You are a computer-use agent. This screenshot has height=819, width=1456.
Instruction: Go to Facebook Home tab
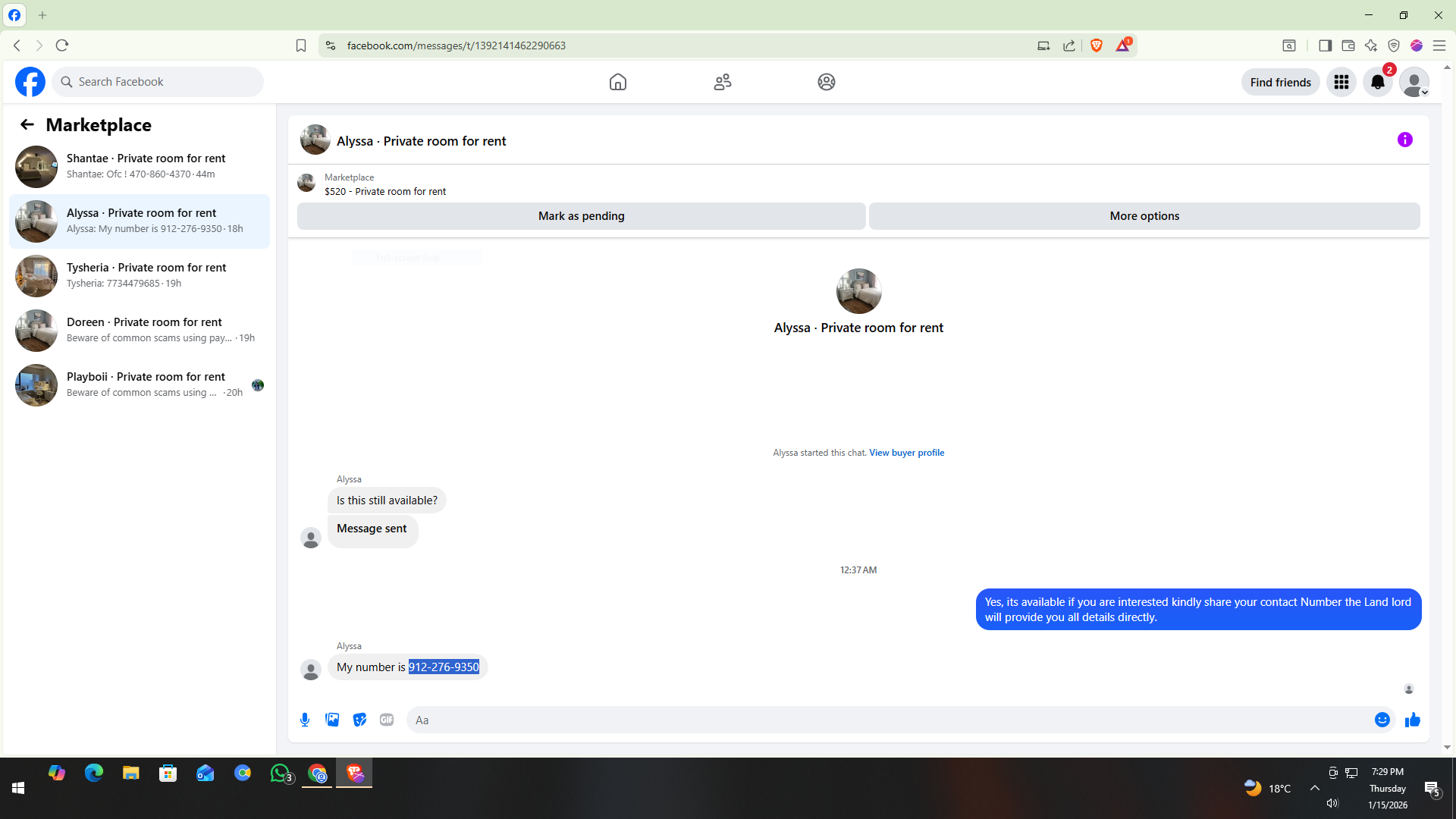pyautogui.click(x=618, y=82)
